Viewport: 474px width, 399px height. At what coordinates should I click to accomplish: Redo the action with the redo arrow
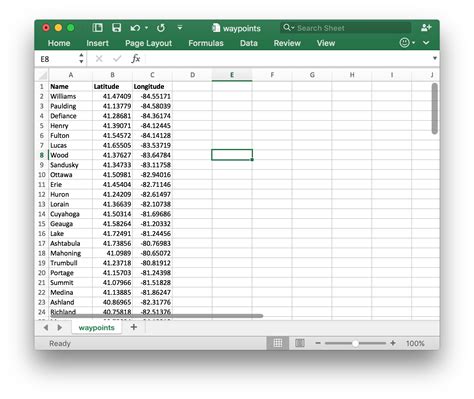coord(161,28)
